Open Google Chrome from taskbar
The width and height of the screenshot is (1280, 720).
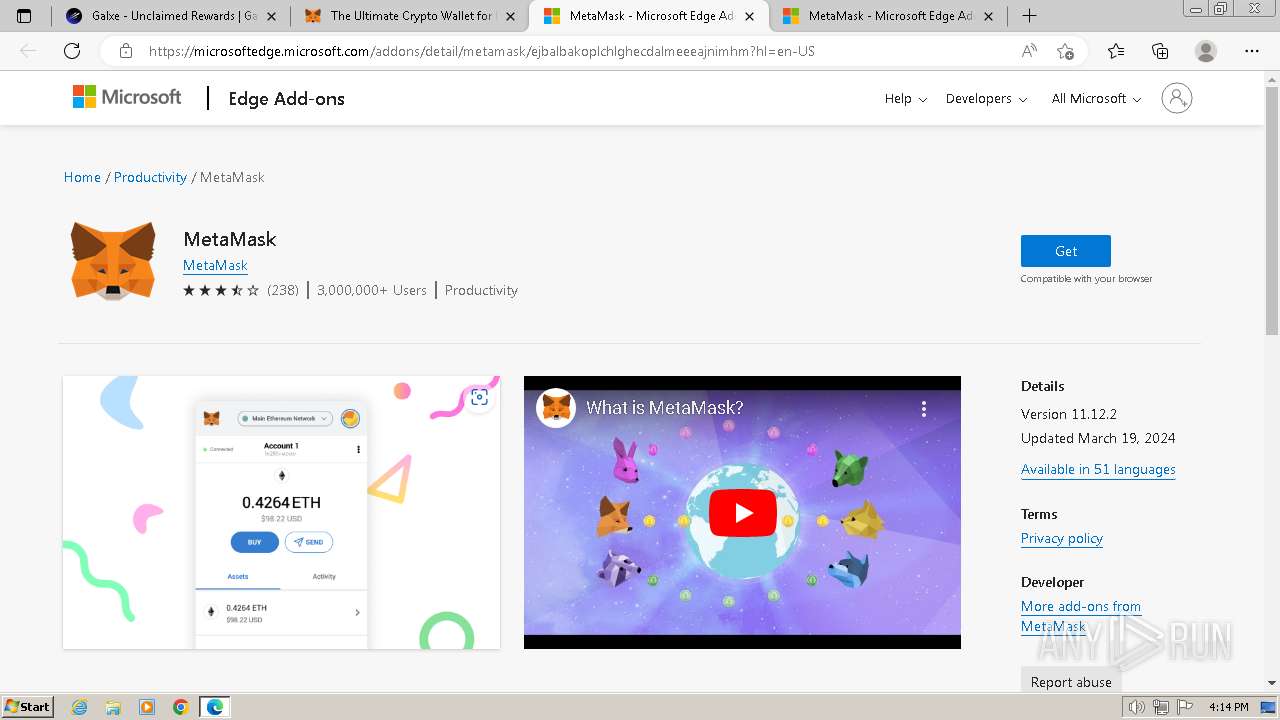pyautogui.click(x=181, y=707)
